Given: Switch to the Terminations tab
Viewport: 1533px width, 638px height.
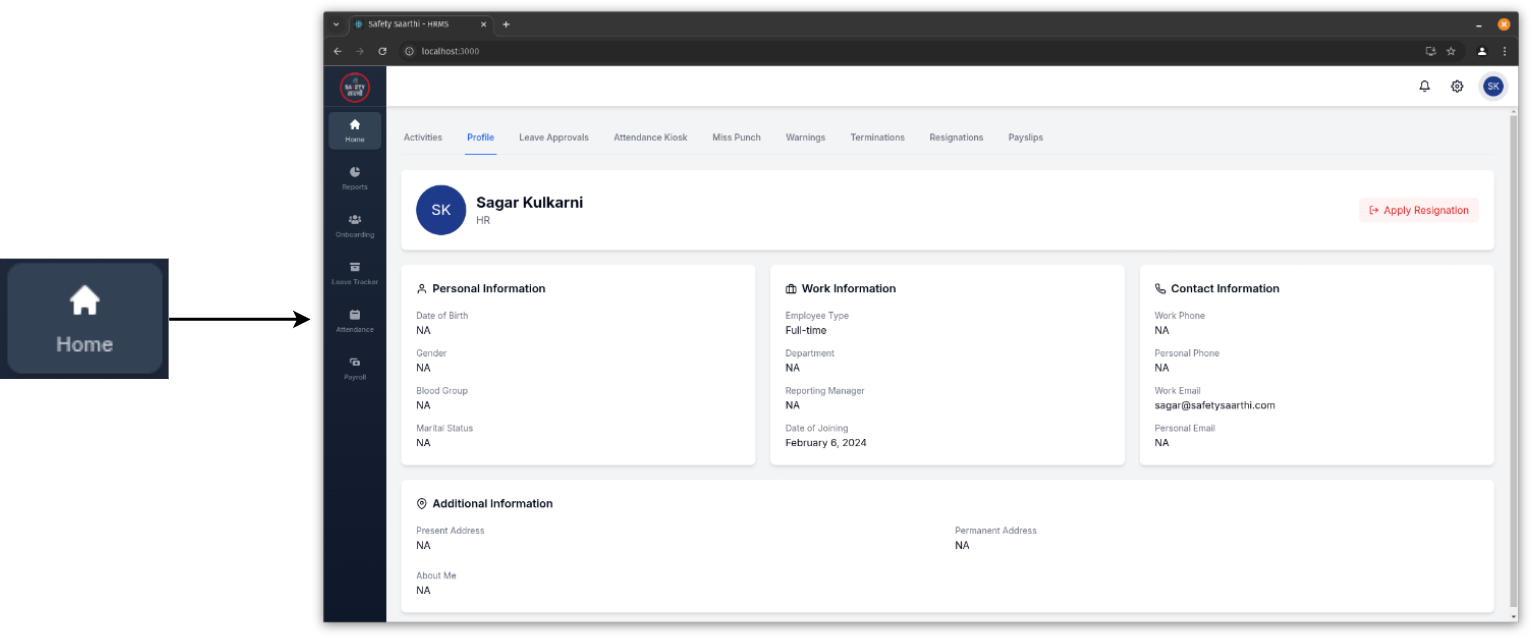Looking at the screenshot, I should coord(877,137).
